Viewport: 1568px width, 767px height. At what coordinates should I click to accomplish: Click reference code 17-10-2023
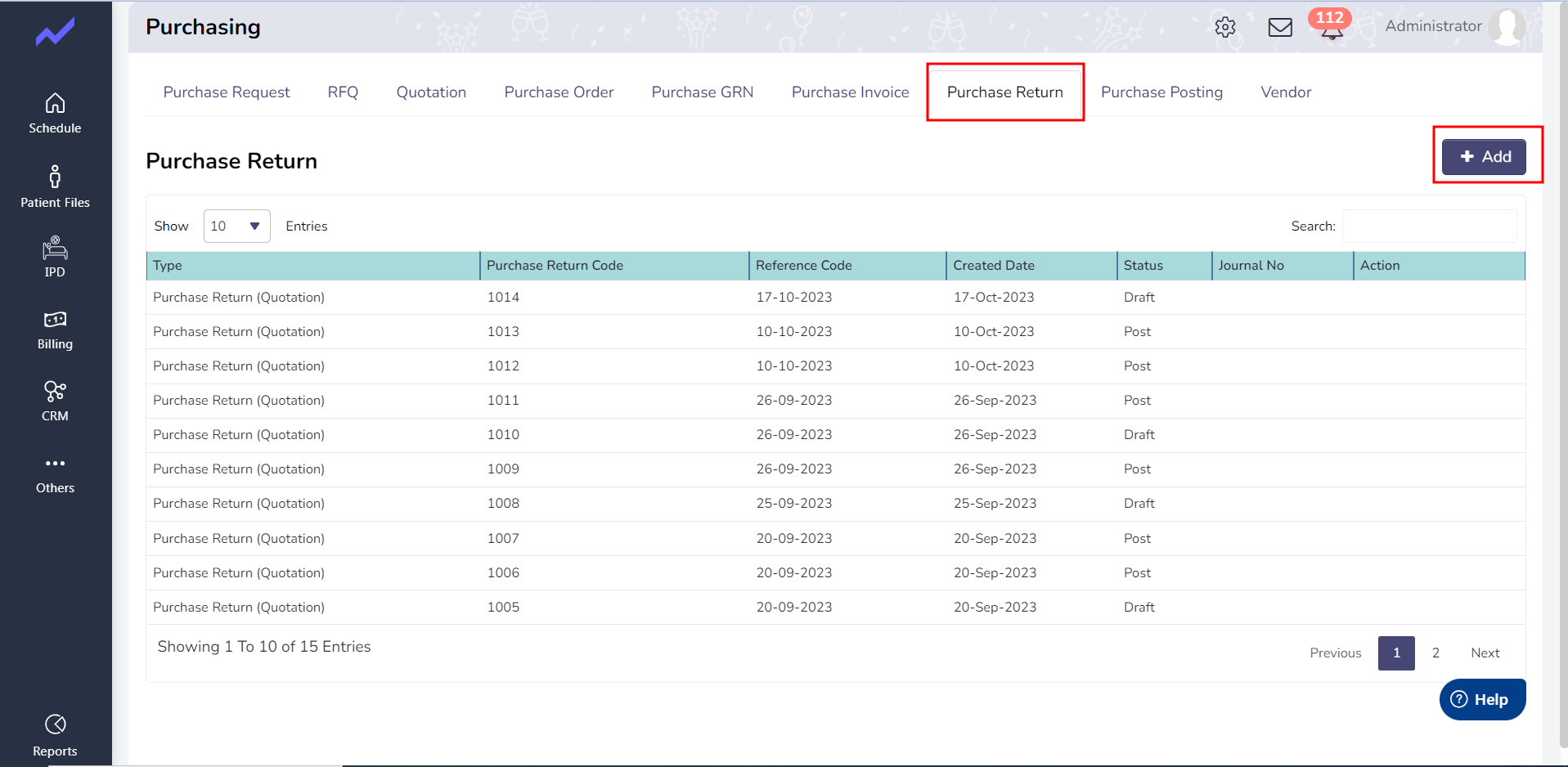click(793, 298)
